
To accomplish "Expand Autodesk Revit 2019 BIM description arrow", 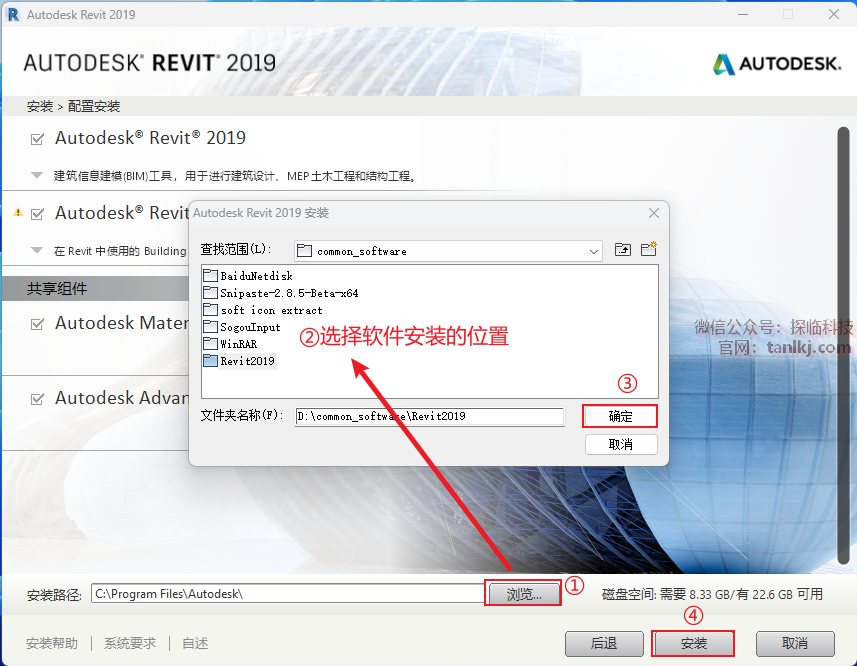I will coord(37,175).
